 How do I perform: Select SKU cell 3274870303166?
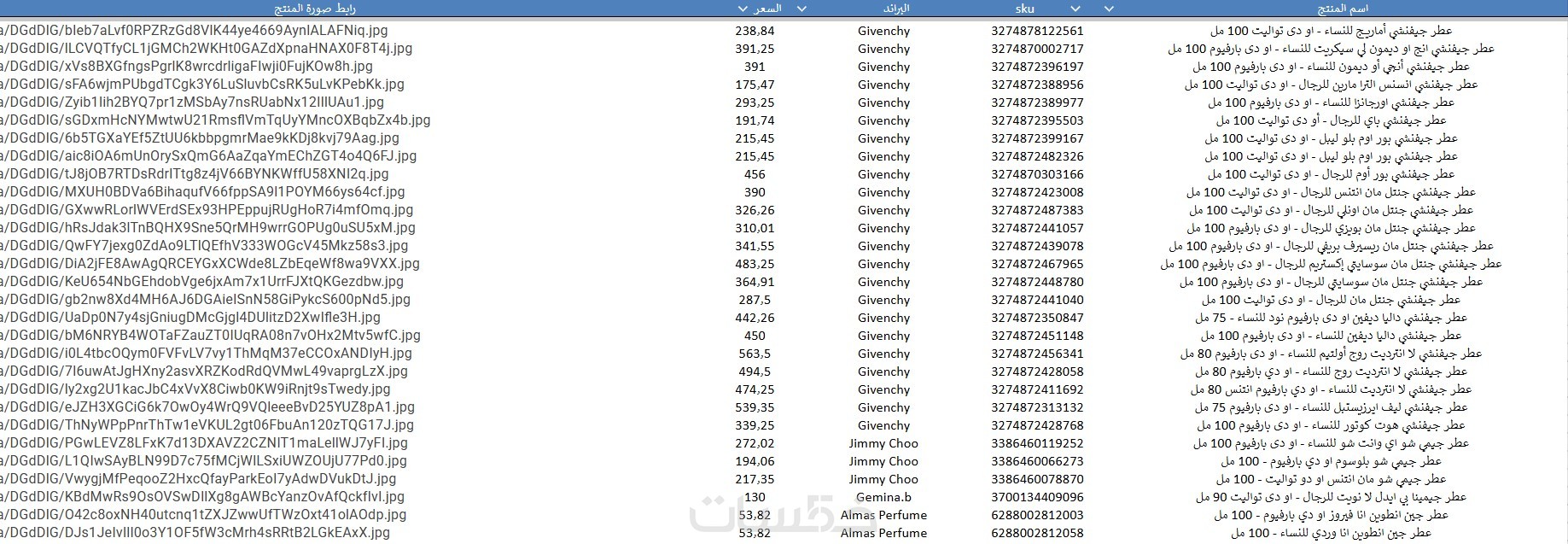(1037, 174)
